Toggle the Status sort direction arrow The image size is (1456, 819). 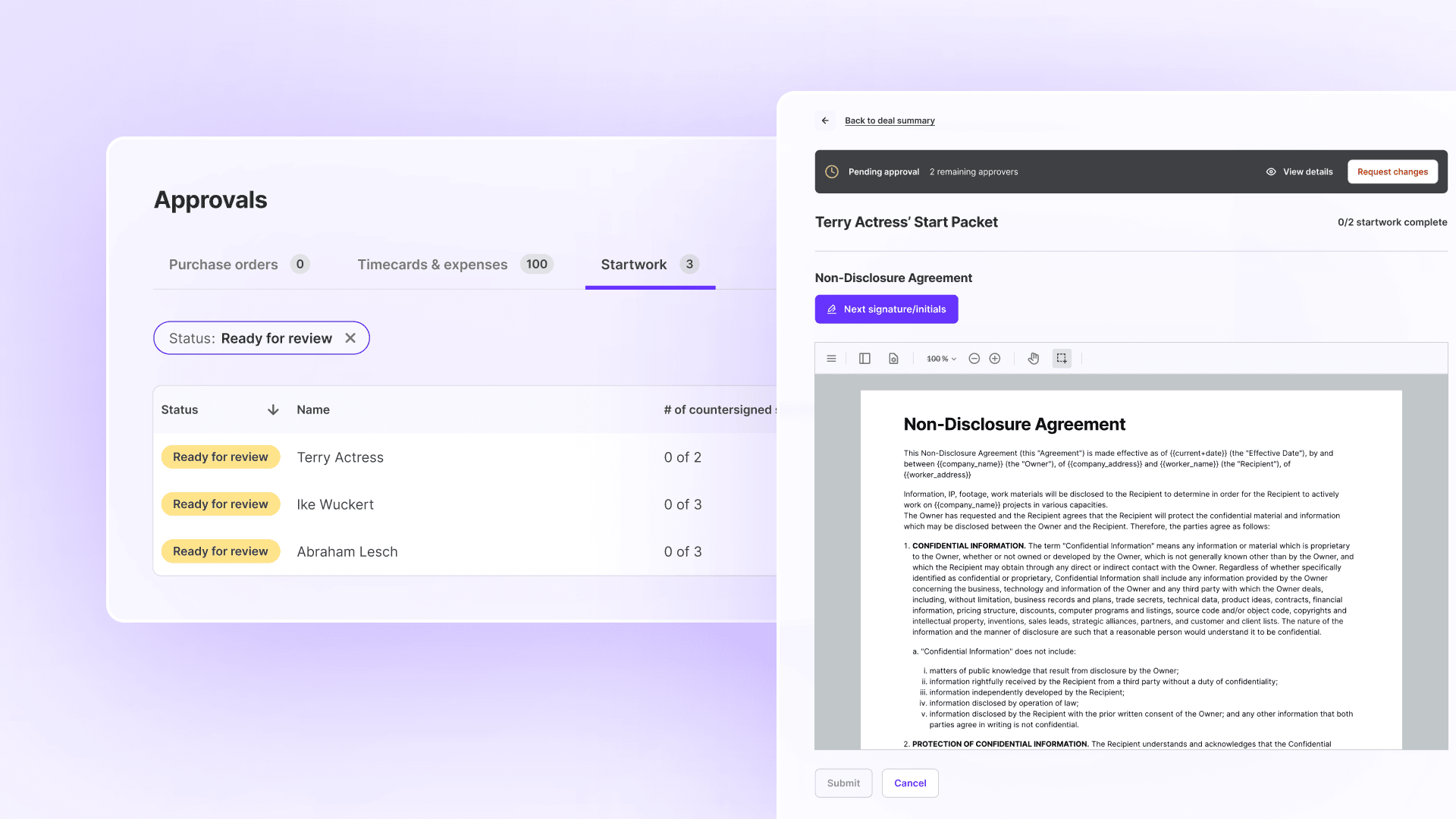pyautogui.click(x=272, y=409)
